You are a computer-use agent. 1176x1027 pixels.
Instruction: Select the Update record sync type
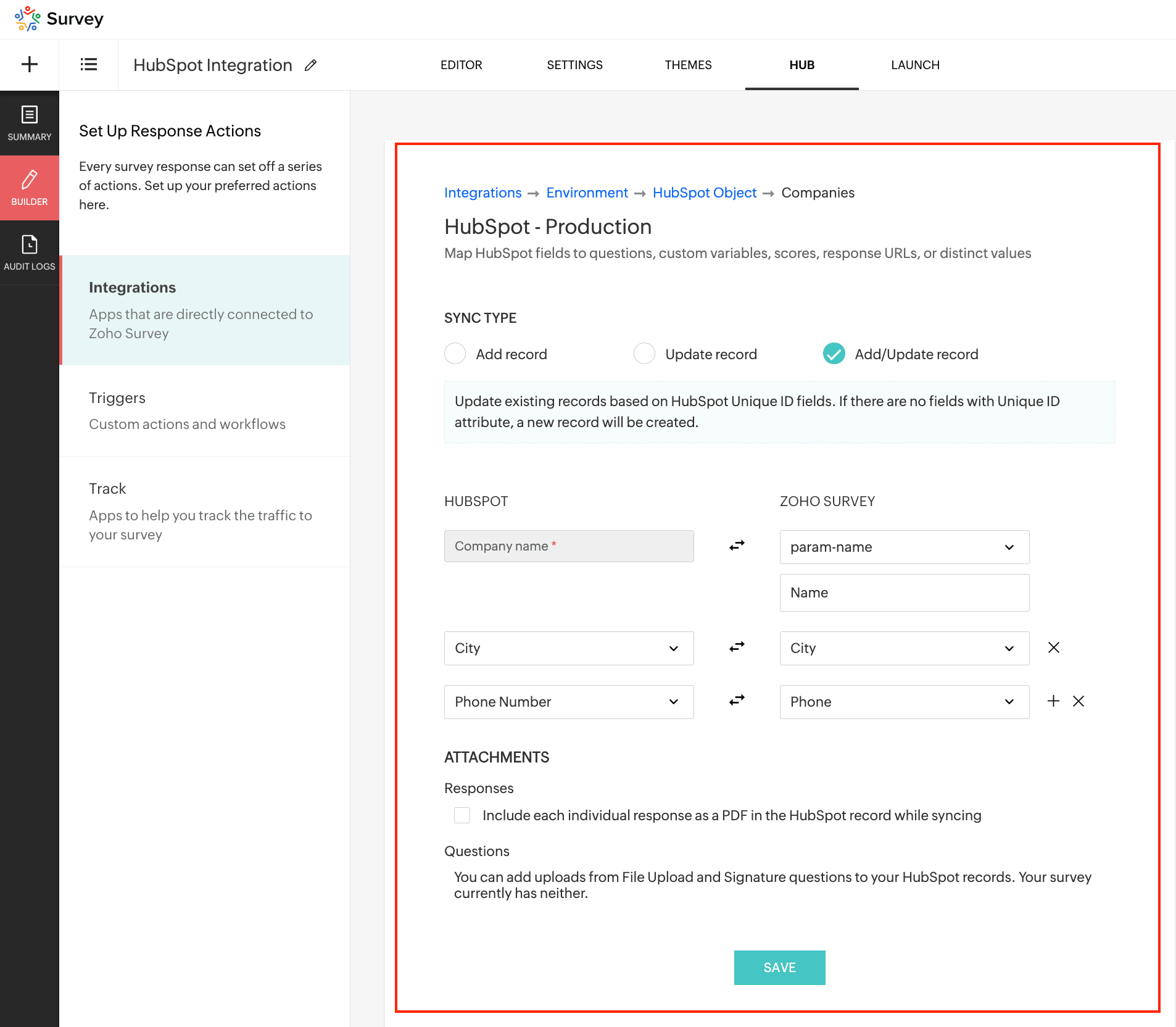pos(645,354)
